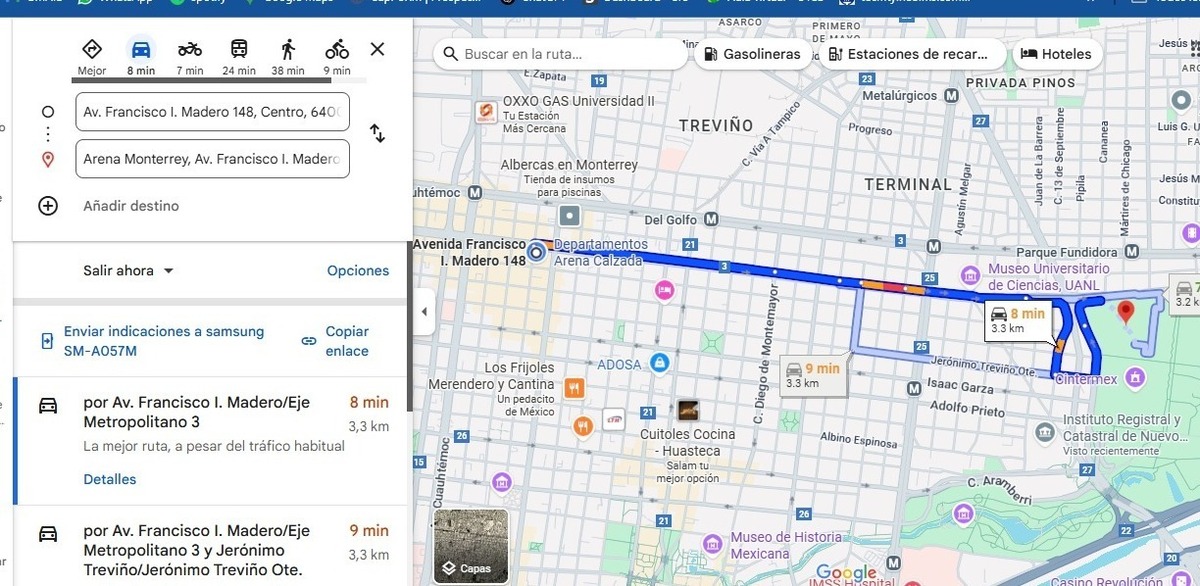Switch to cycling mode, 9 min
1200x586 pixels.
[x=337, y=57]
